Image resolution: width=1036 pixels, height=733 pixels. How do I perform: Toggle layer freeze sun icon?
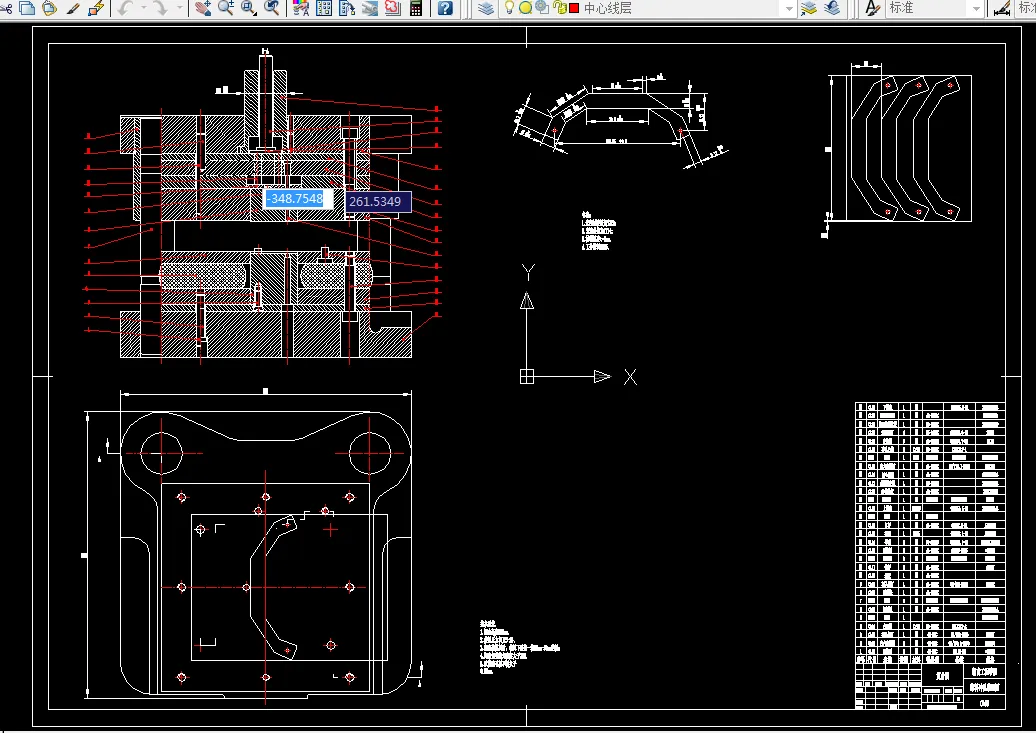point(525,8)
